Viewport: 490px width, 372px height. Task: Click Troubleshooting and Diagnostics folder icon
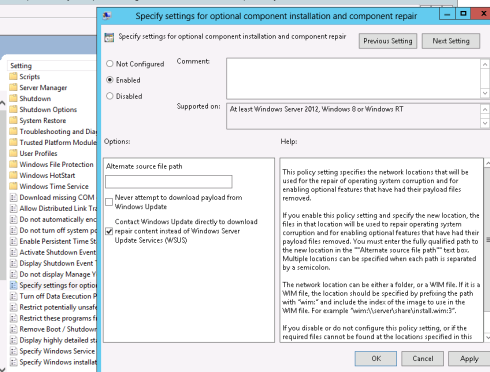click(13, 131)
